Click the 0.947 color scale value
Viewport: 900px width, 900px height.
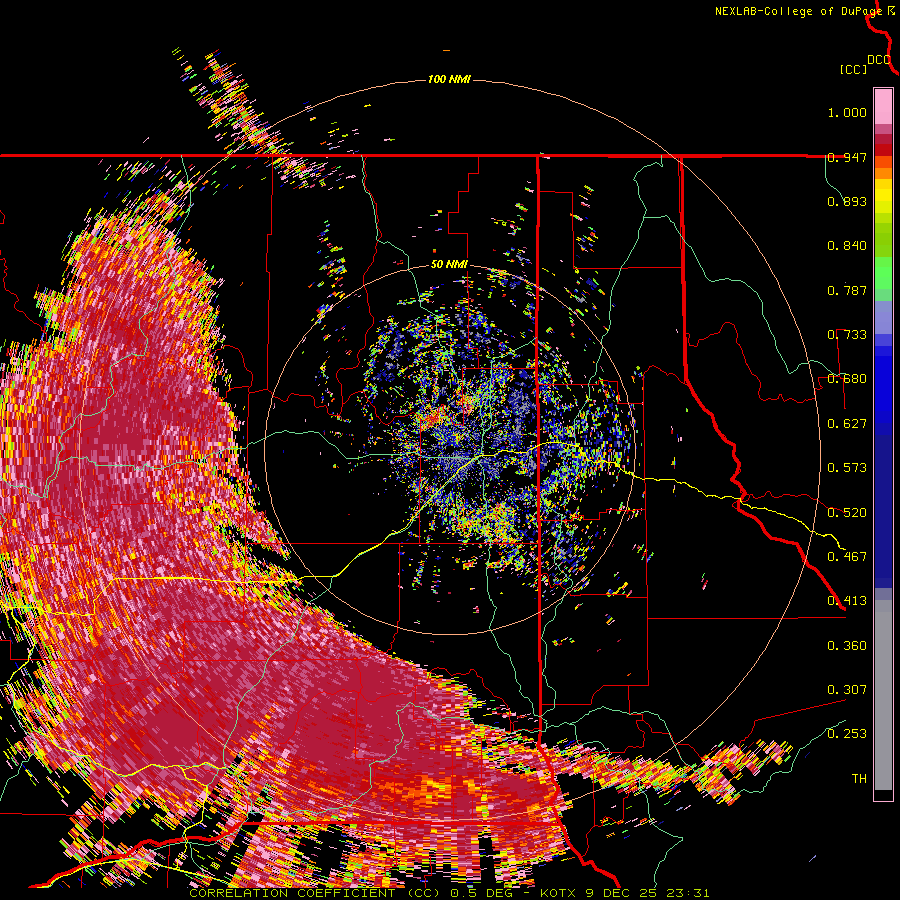pyautogui.click(x=847, y=157)
